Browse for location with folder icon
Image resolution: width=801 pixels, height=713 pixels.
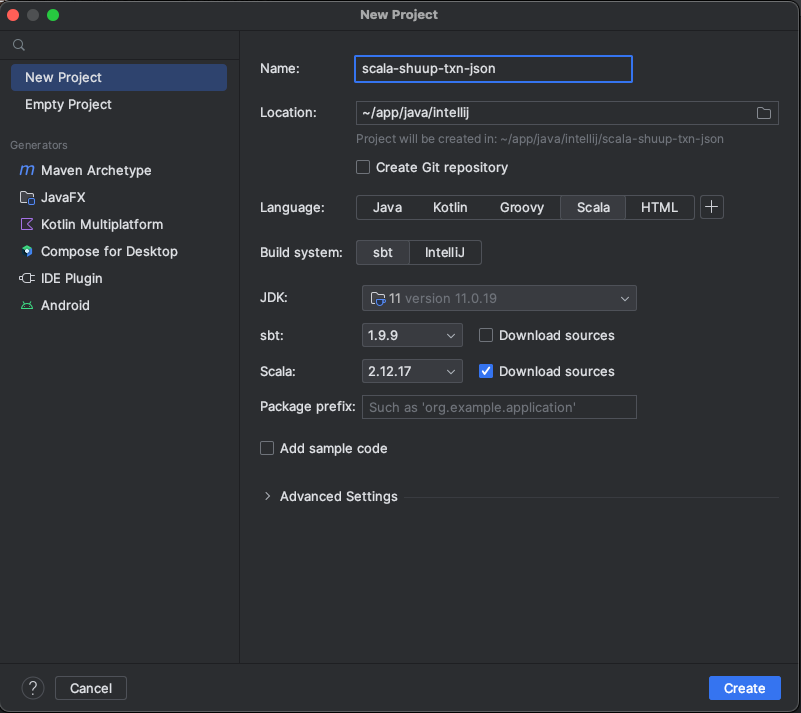[x=764, y=113]
